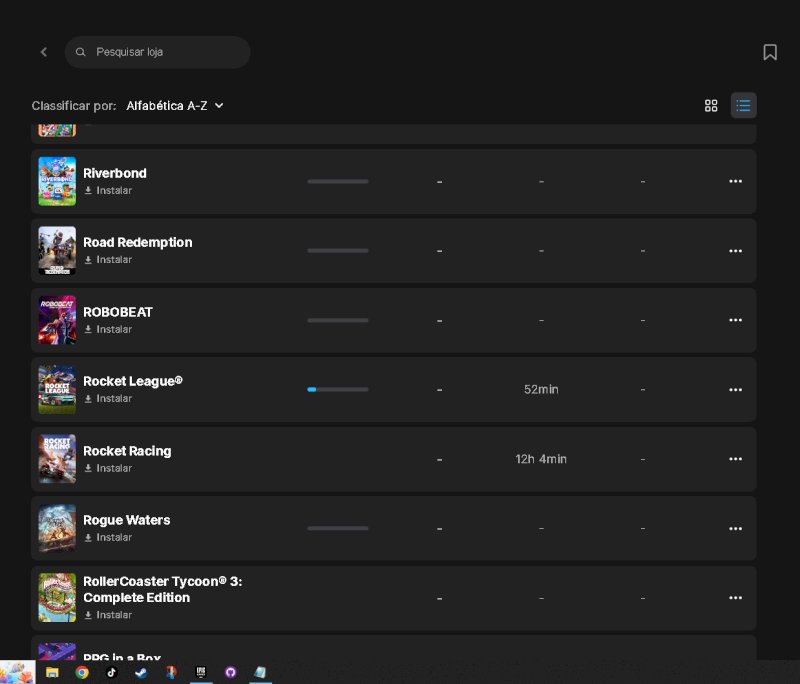Screen dimensions: 800x684
Task: Open the three-dot menu for Rocket League
Action: [735, 390]
